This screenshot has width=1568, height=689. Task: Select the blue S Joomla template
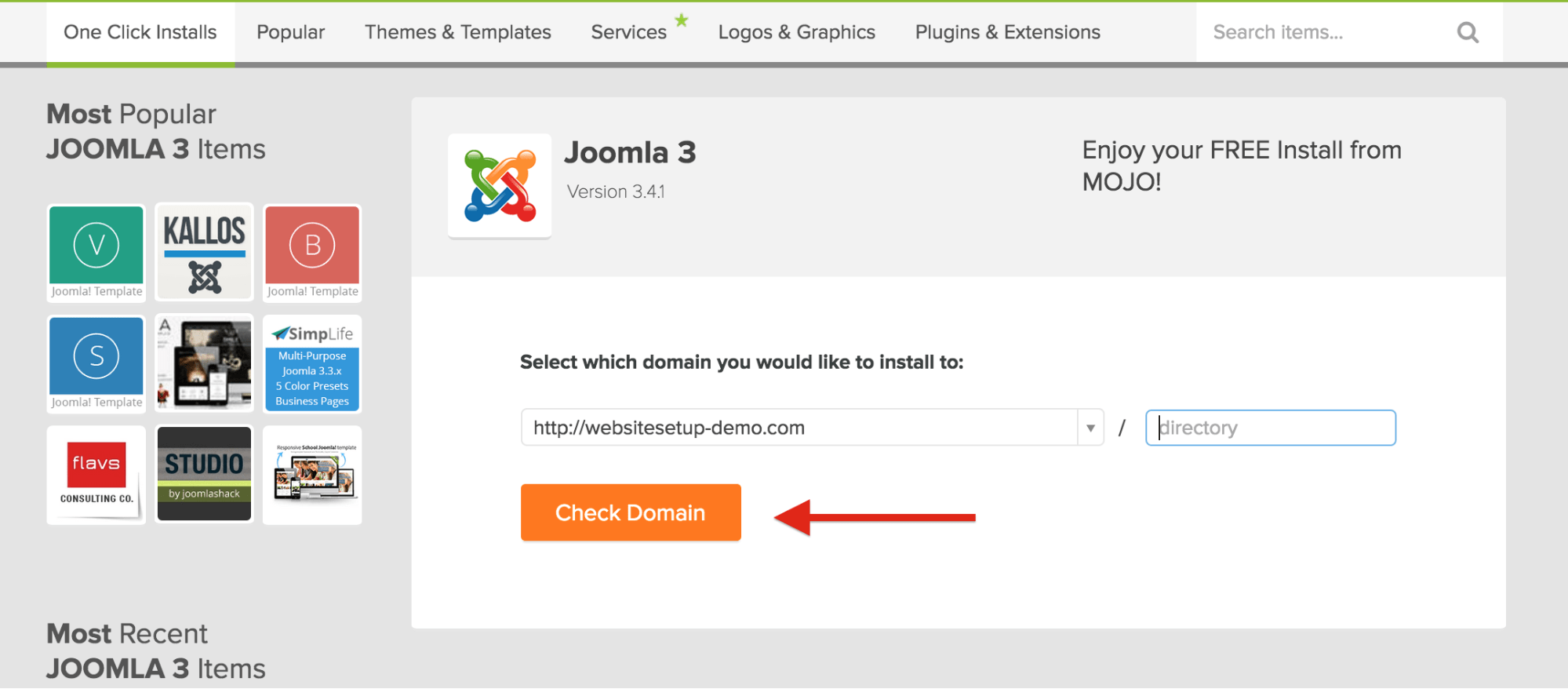pyautogui.click(x=96, y=363)
